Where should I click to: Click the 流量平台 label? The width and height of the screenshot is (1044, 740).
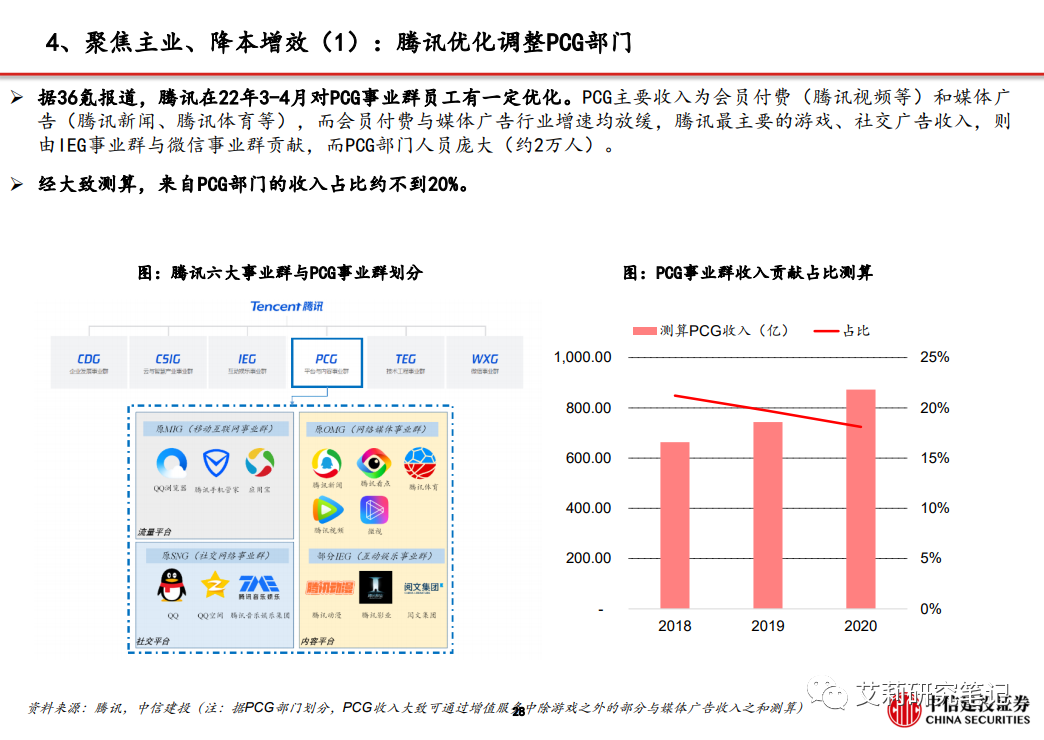(154, 532)
